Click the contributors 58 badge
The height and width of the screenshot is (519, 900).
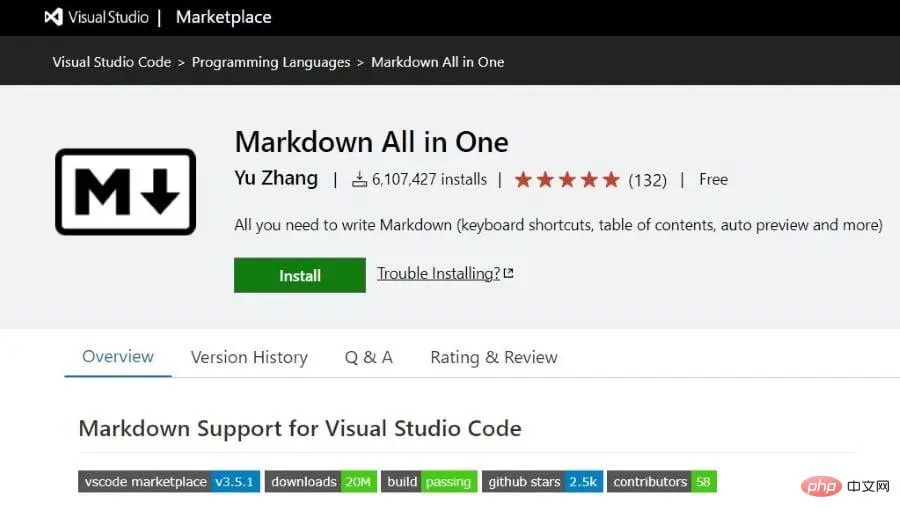click(662, 482)
